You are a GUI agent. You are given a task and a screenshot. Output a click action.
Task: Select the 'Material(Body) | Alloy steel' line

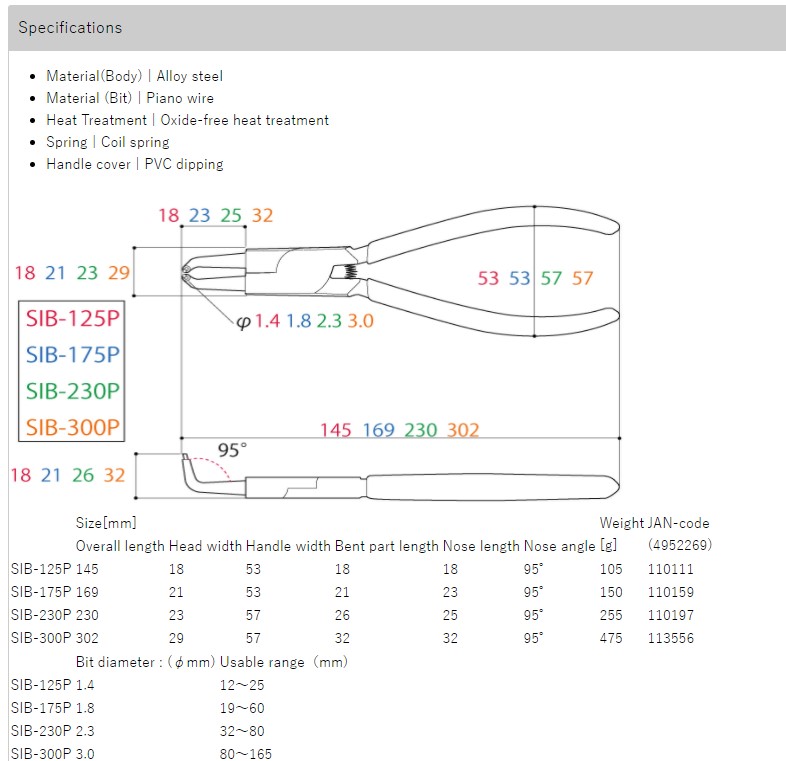[x=134, y=76]
